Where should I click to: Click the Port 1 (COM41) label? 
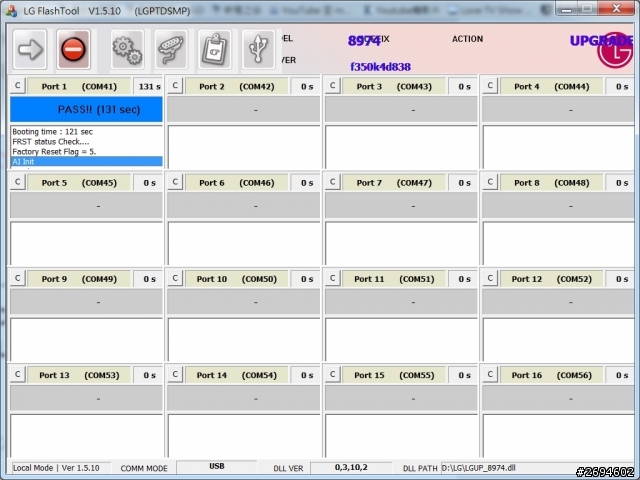pos(79,87)
